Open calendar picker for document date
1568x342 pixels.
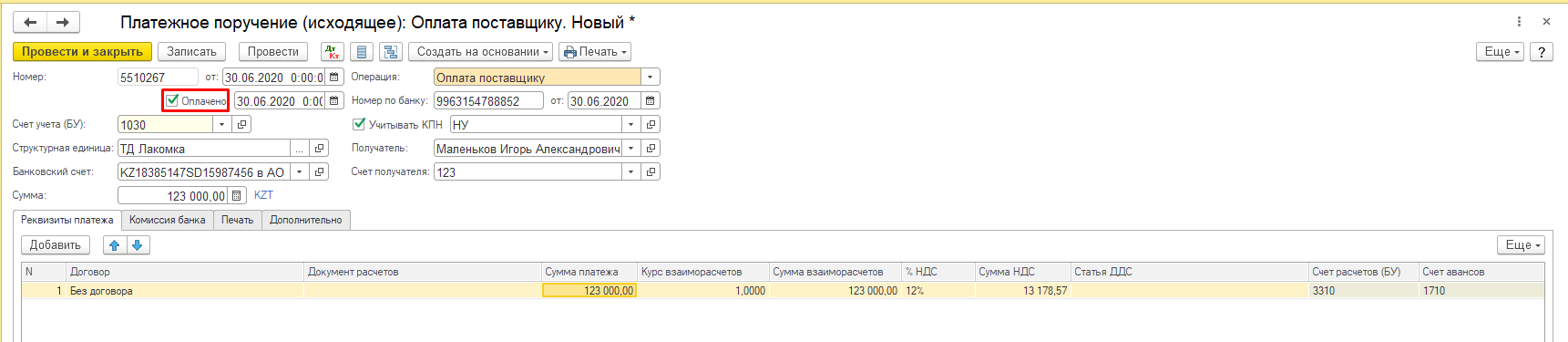pos(334,78)
